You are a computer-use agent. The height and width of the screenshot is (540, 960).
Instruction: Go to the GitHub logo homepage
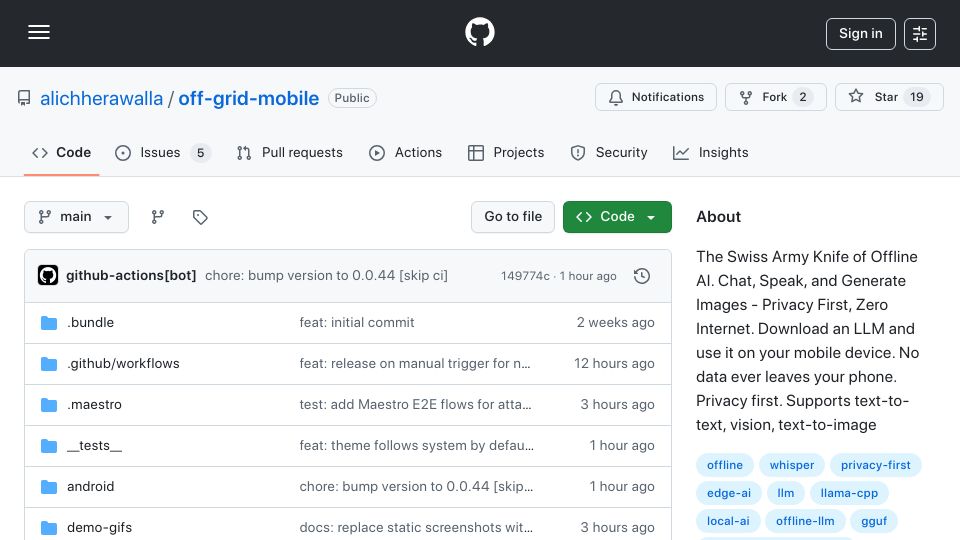click(479, 32)
